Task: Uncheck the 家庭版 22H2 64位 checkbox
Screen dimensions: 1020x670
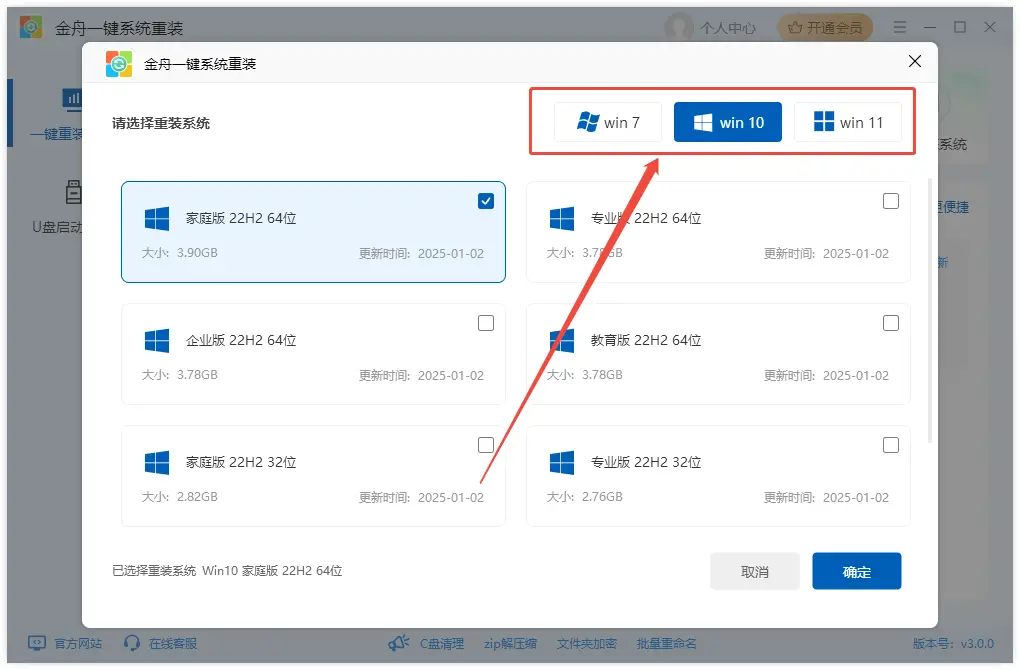Action: pos(486,200)
